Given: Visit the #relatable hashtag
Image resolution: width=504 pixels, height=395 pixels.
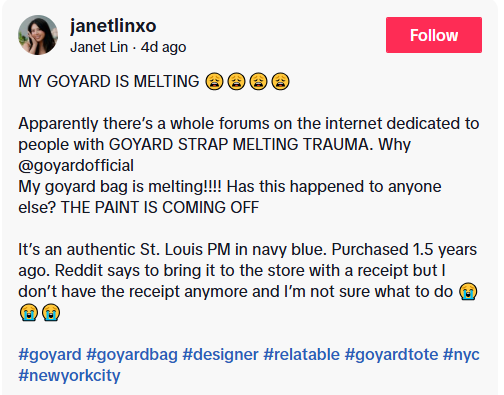Looking at the screenshot, I should (302, 354).
